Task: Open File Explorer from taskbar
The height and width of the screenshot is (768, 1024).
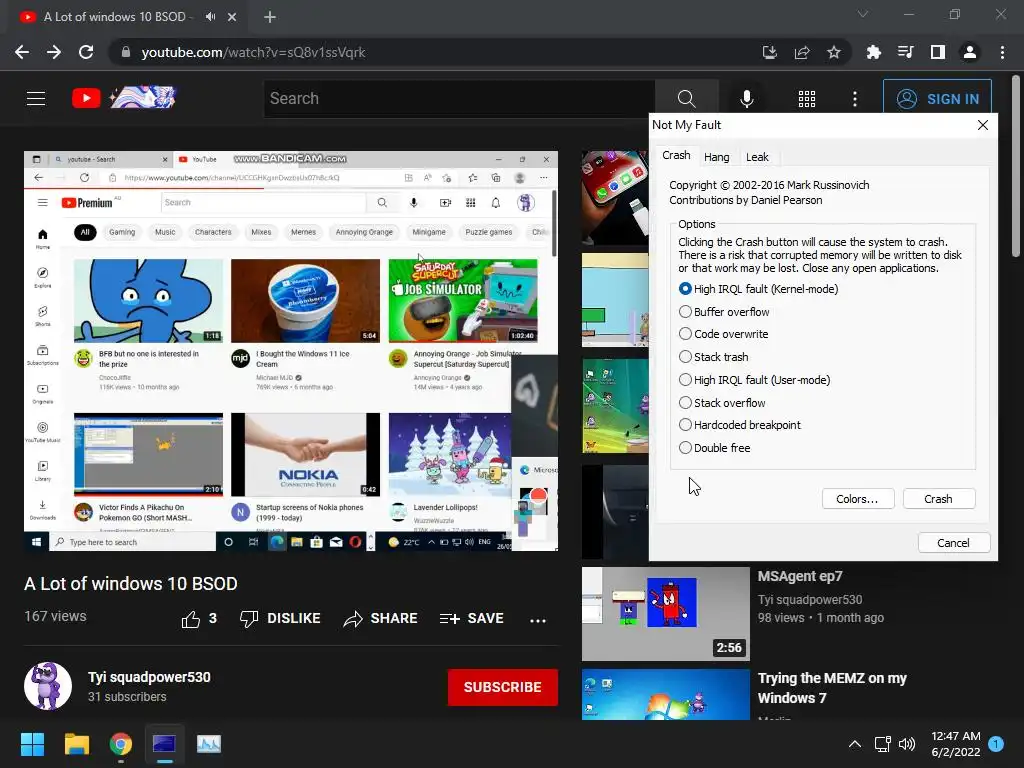Action: (76, 744)
